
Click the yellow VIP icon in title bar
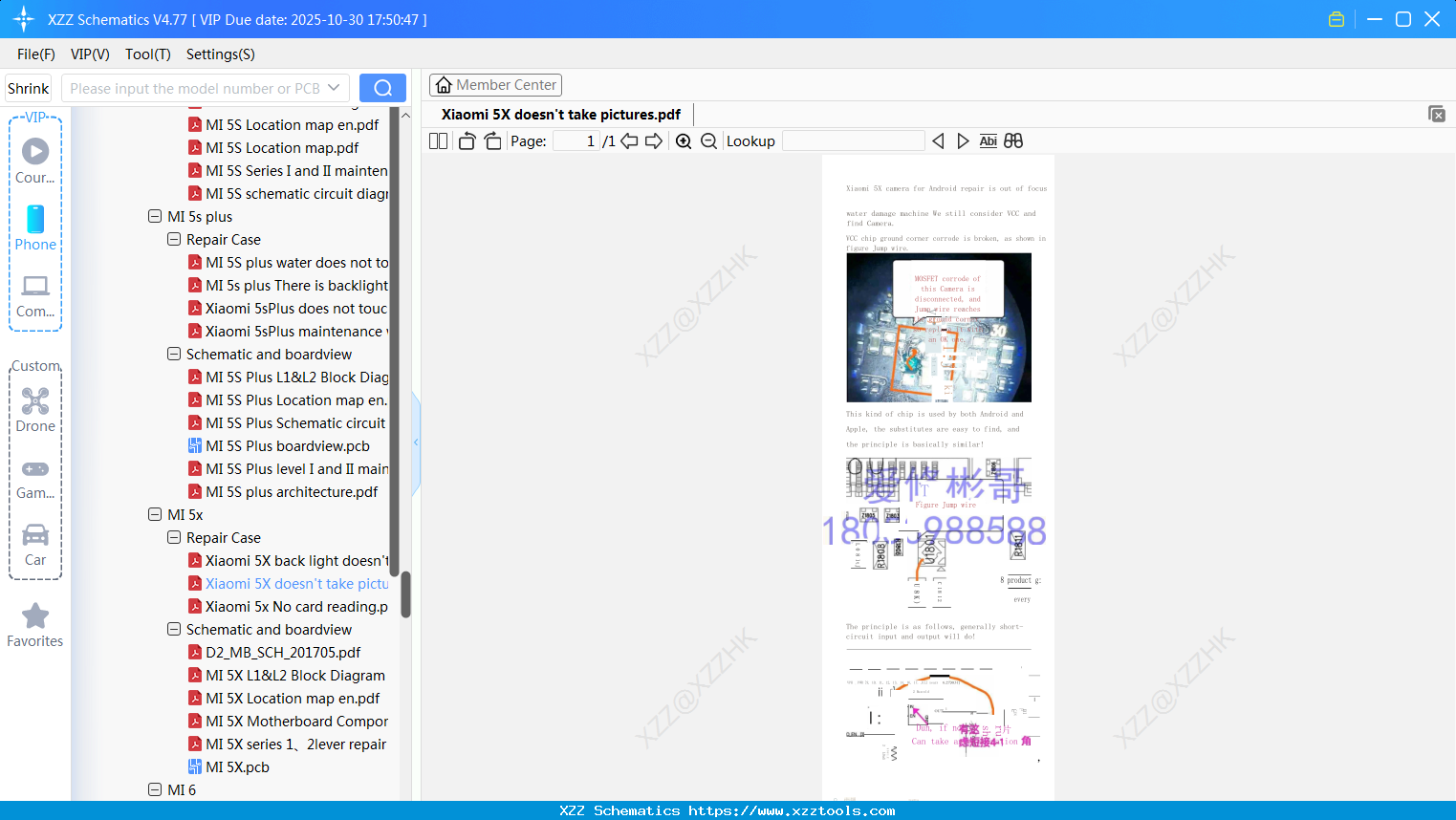coord(1336,19)
